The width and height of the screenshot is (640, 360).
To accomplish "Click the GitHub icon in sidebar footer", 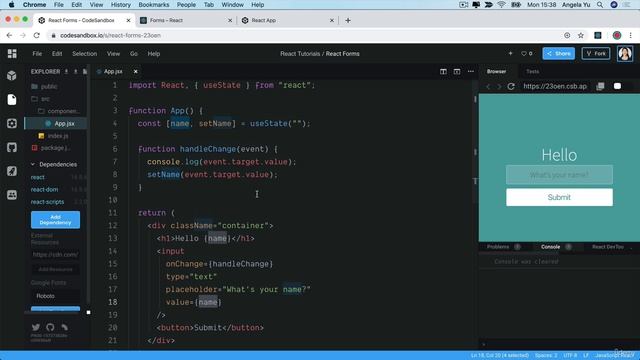I will [x=50, y=327].
